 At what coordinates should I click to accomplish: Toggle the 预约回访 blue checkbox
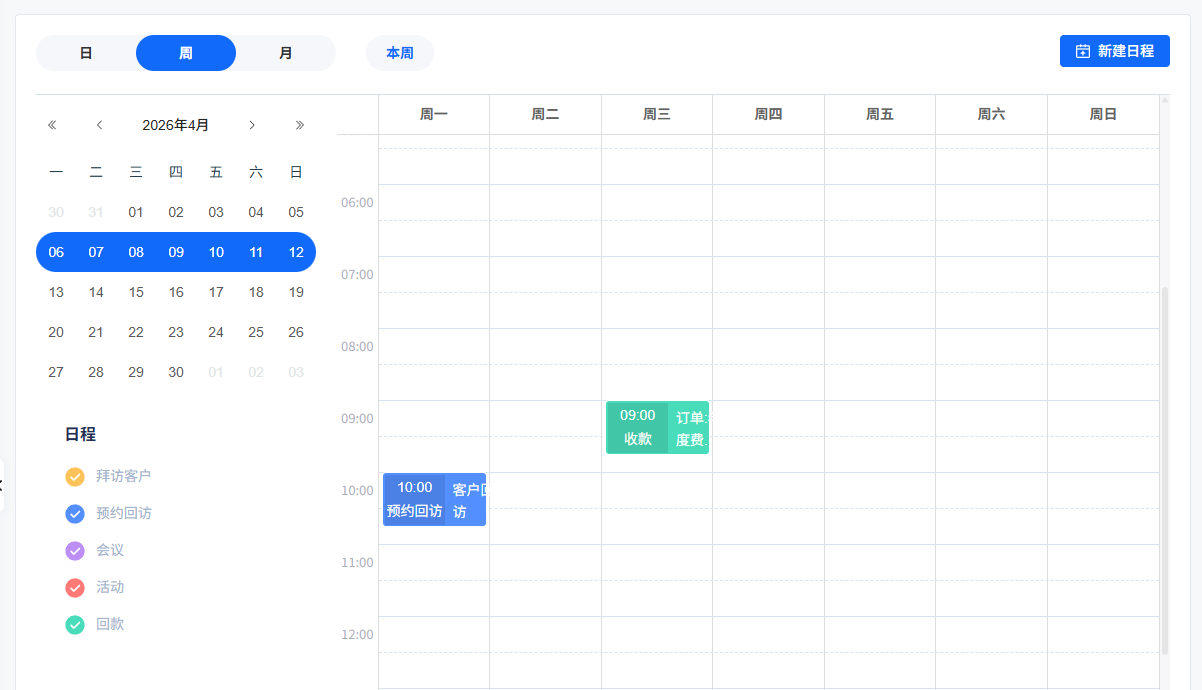coord(75,514)
